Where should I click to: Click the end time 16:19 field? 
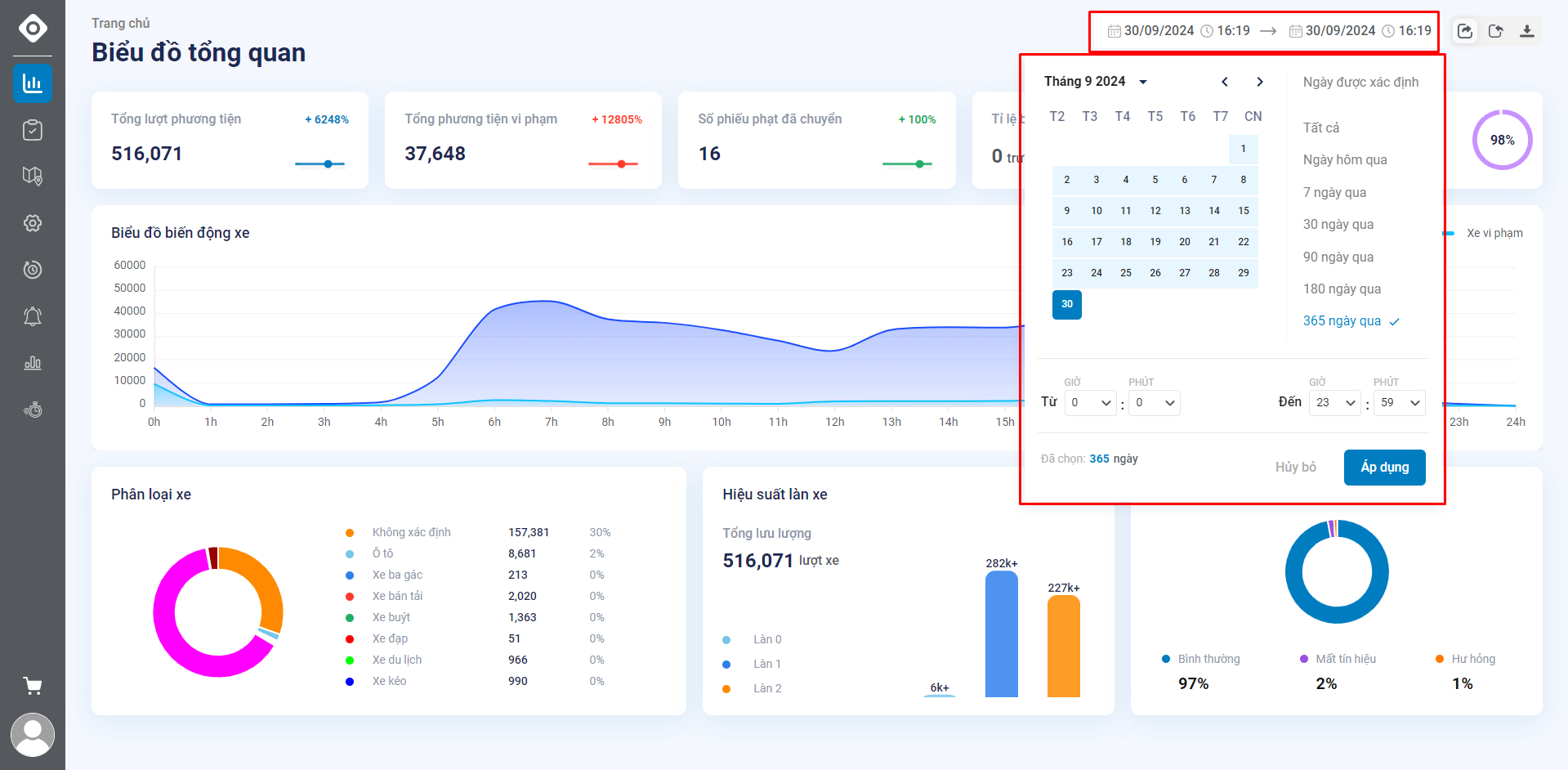[1414, 31]
